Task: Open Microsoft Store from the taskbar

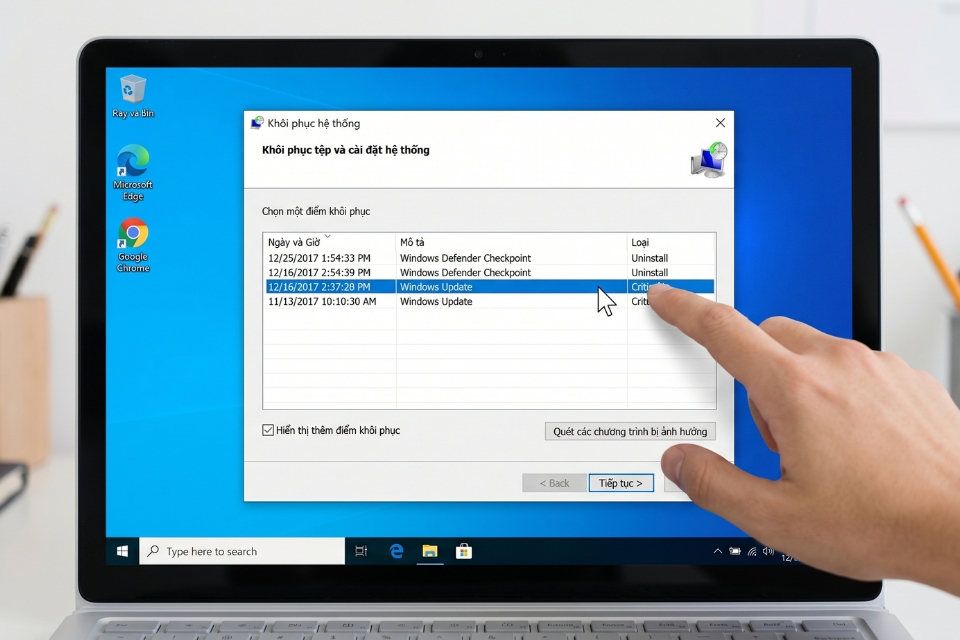Action: (x=464, y=551)
